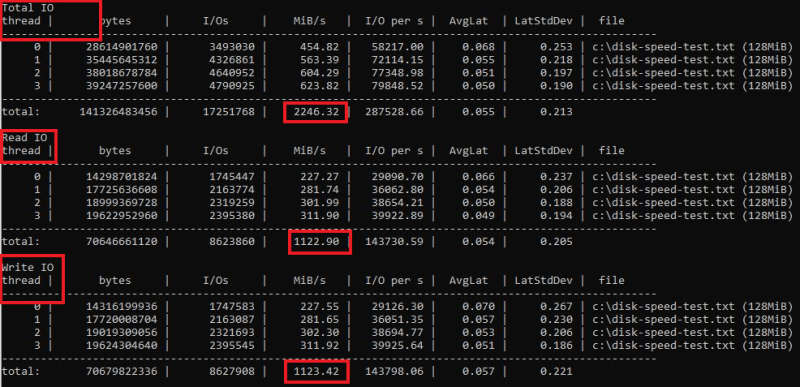Click Read IO total I/Os 8623860
The width and height of the screenshot is (800, 387).
[231, 242]
